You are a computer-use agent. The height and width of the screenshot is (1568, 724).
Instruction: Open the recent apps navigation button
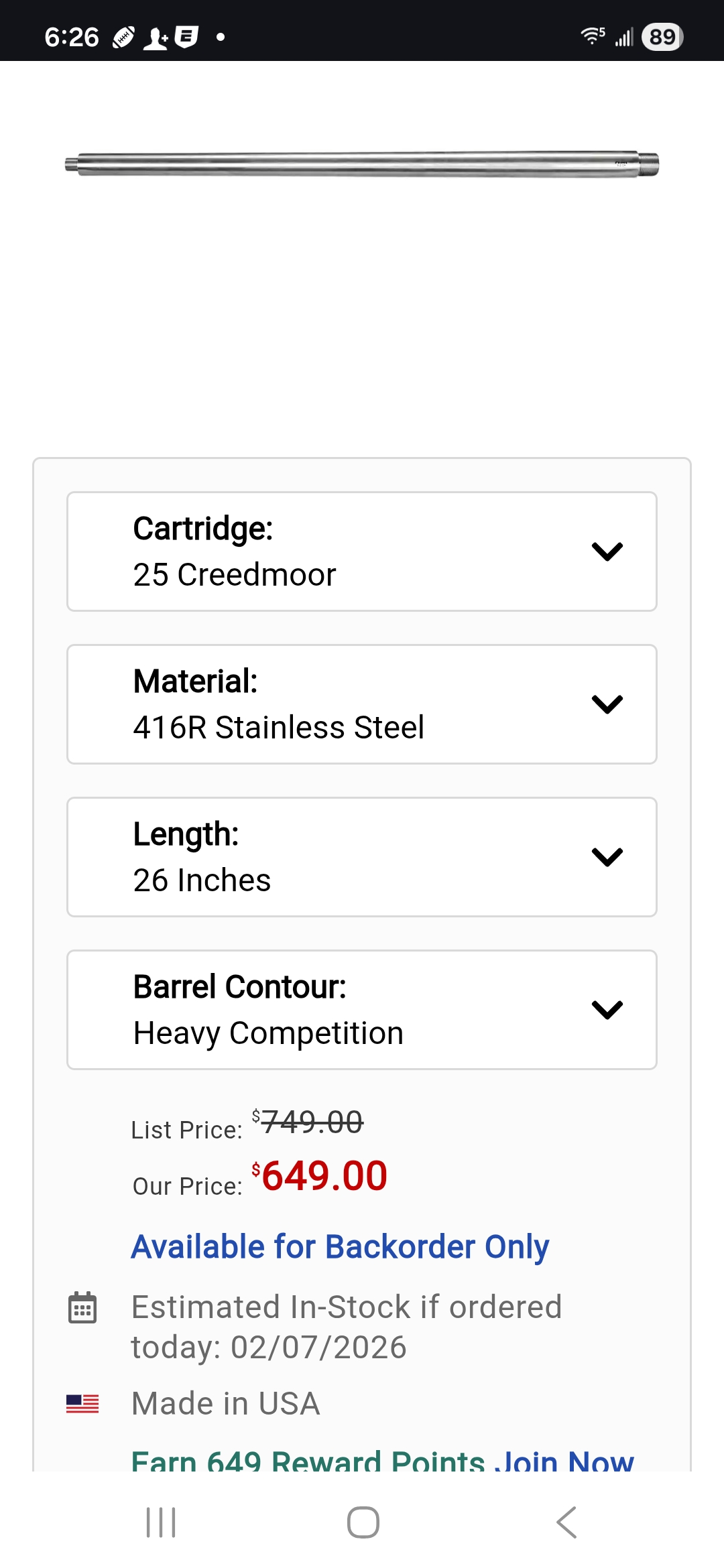click(161, 1522)
